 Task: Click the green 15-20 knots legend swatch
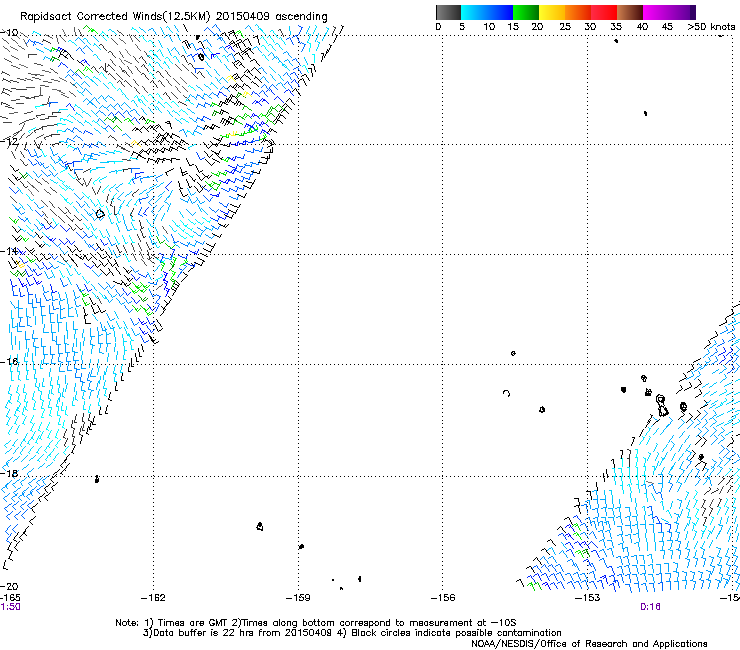pos(526,12)
